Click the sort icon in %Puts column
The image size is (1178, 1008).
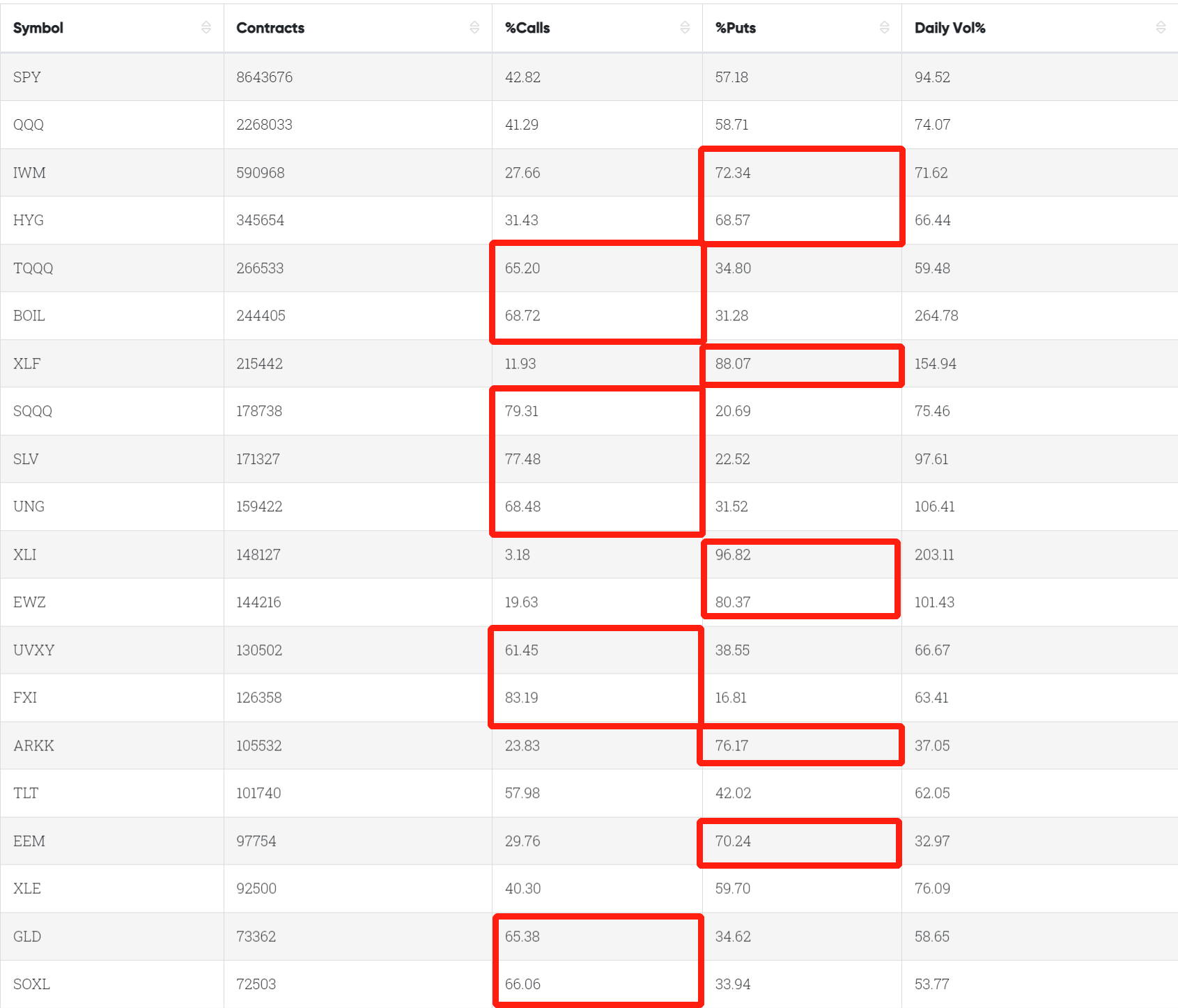[x=884, y=27]
